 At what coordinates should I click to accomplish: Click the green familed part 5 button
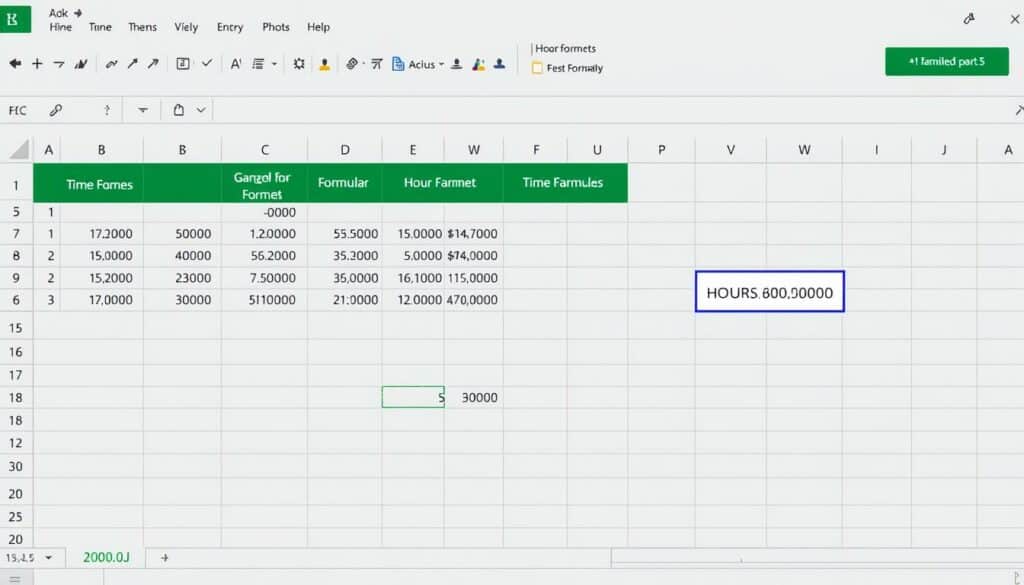click(x=946, y=61)
